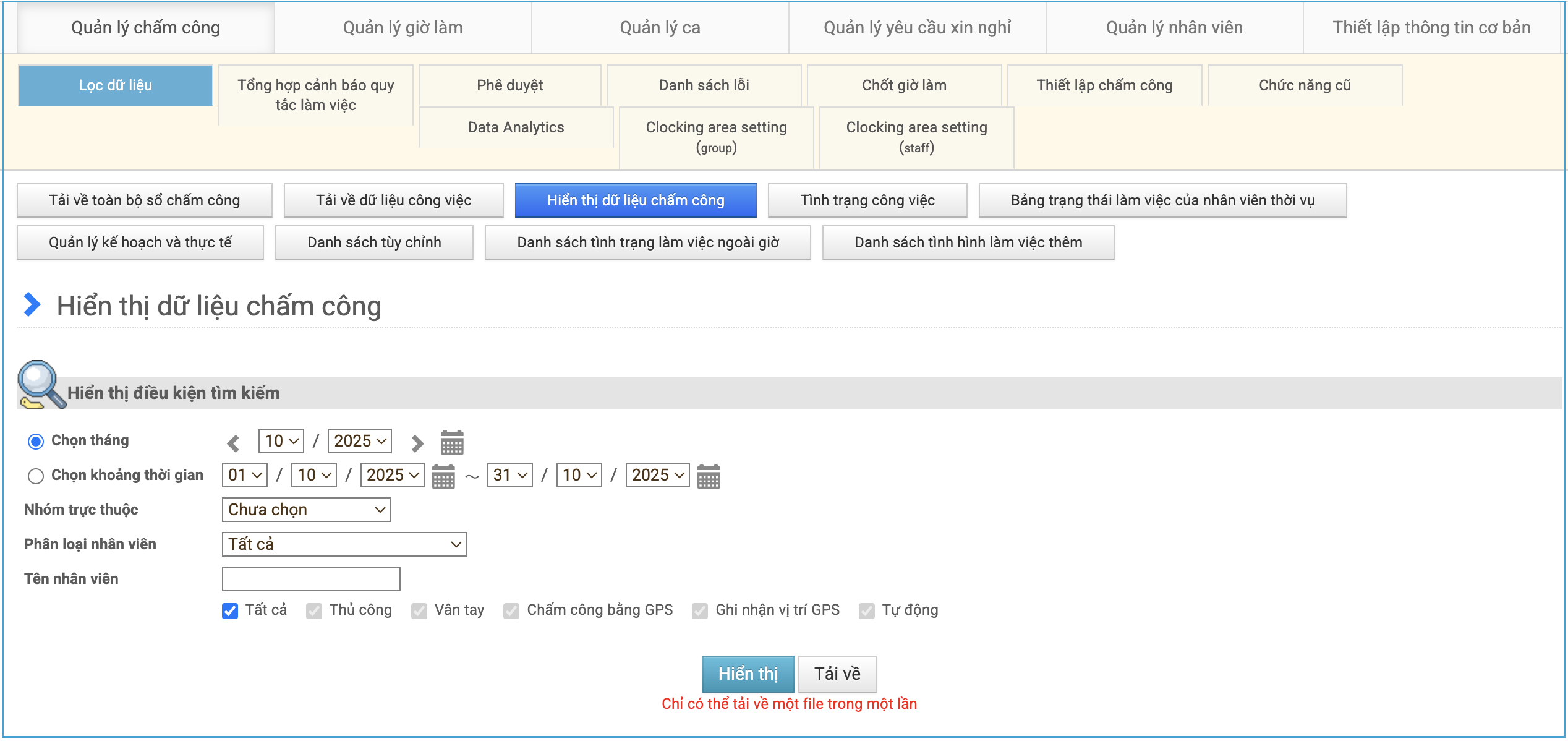
Task: Open calendar icon for end date
Action: tap(709, 476)
